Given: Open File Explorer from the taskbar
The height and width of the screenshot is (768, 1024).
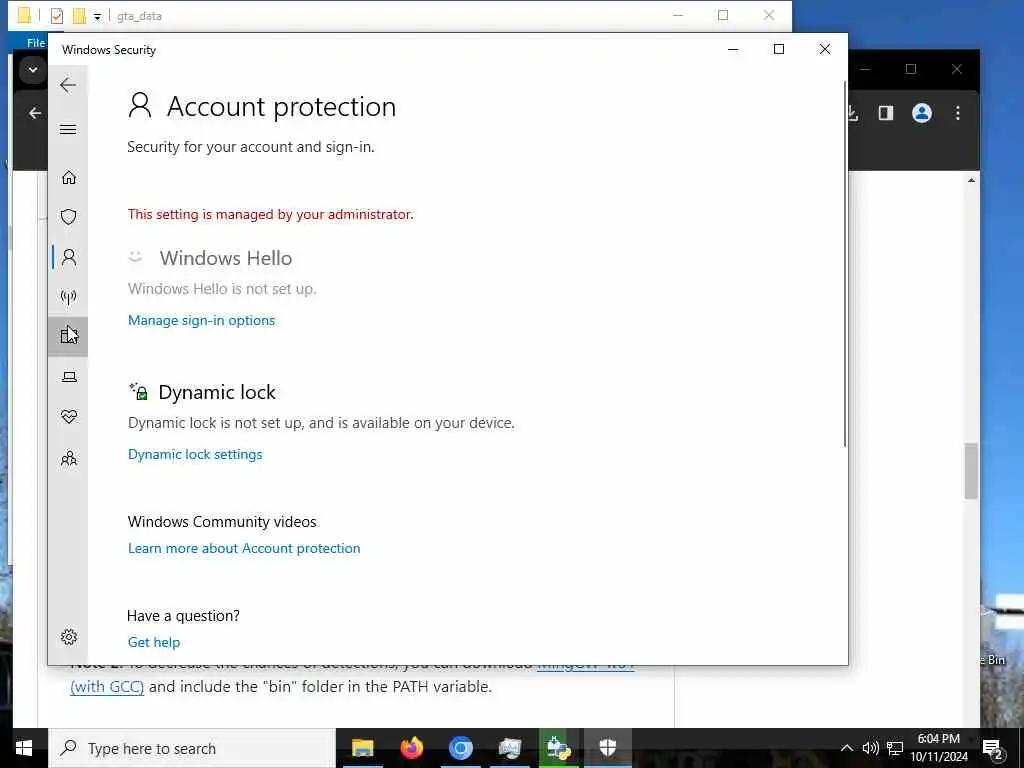Looking at the screenshot, I should [362, 748].
